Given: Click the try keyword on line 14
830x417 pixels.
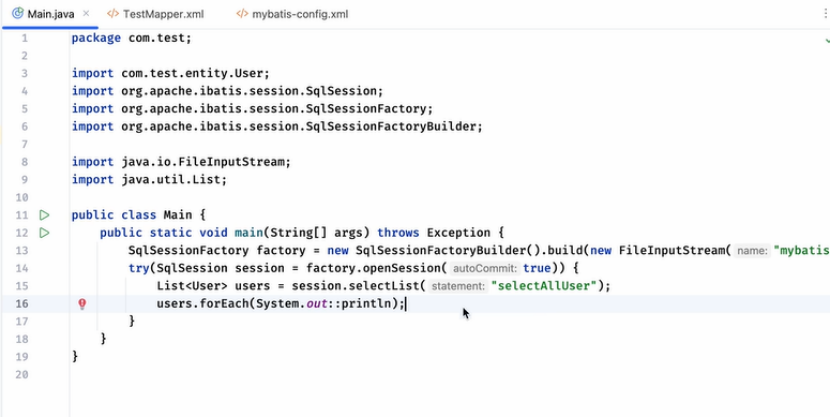Looking at the screenshot, I should coord(139,268).
